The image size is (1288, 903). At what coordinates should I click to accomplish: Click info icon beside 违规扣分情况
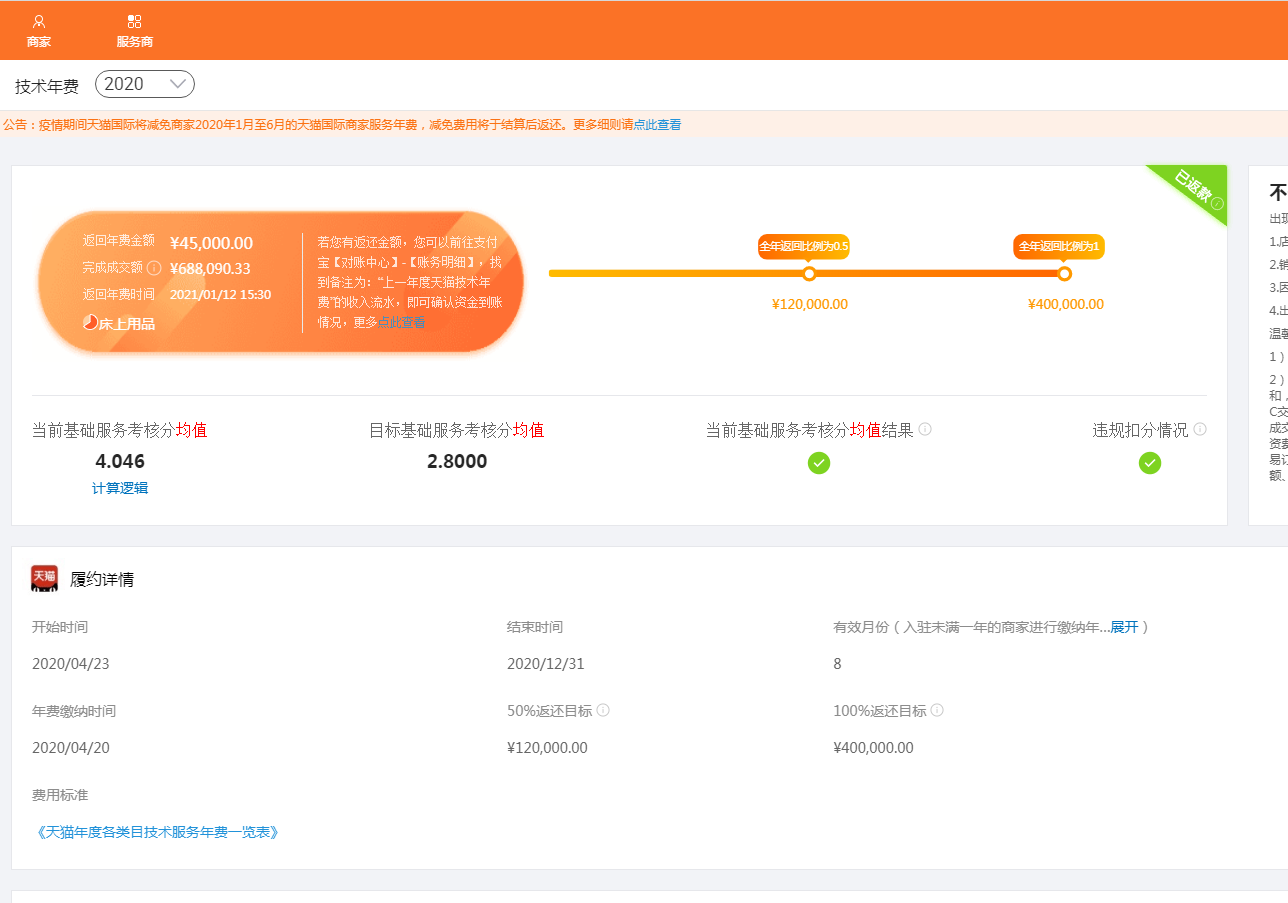tap(1200, 429)
